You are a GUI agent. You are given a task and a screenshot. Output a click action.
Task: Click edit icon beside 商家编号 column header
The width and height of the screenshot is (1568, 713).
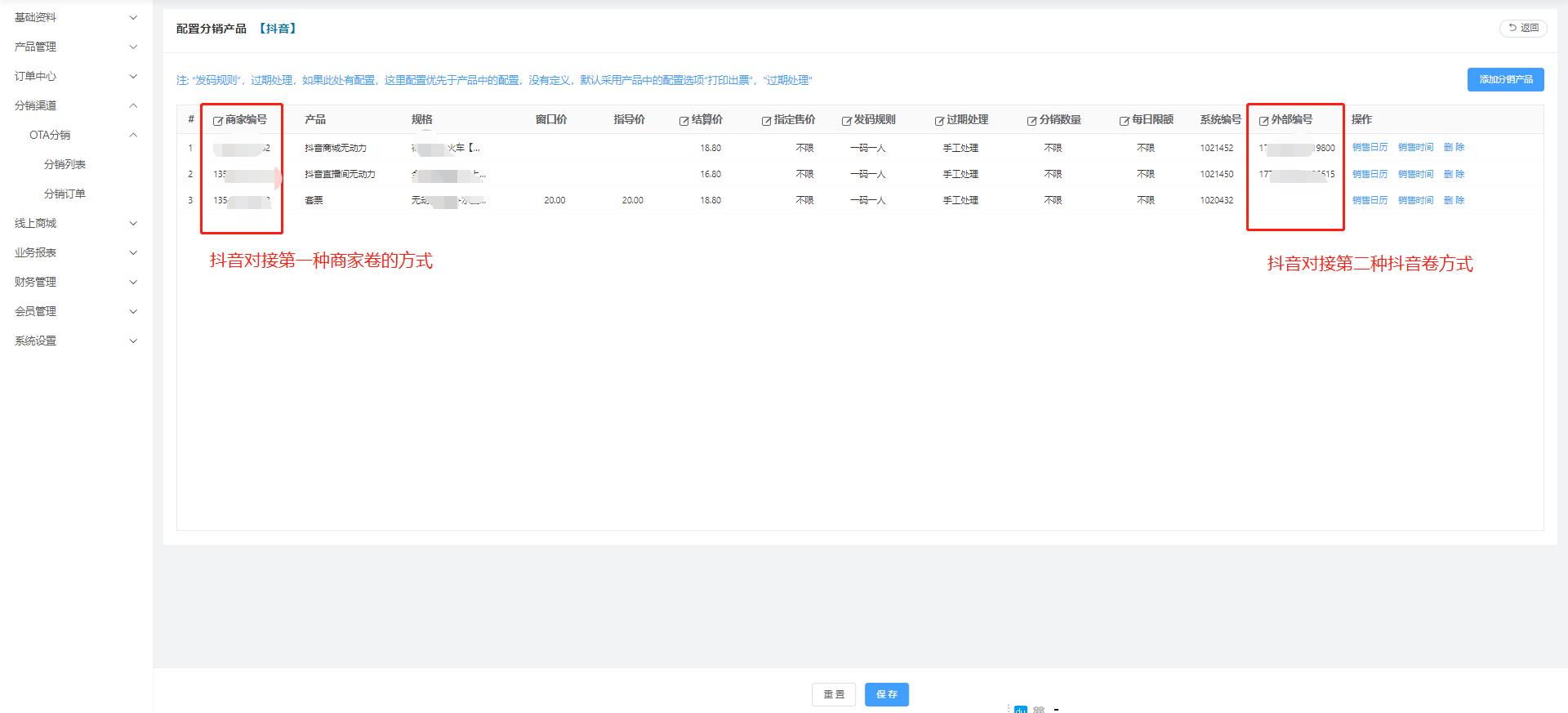click(x=218, y=121)
